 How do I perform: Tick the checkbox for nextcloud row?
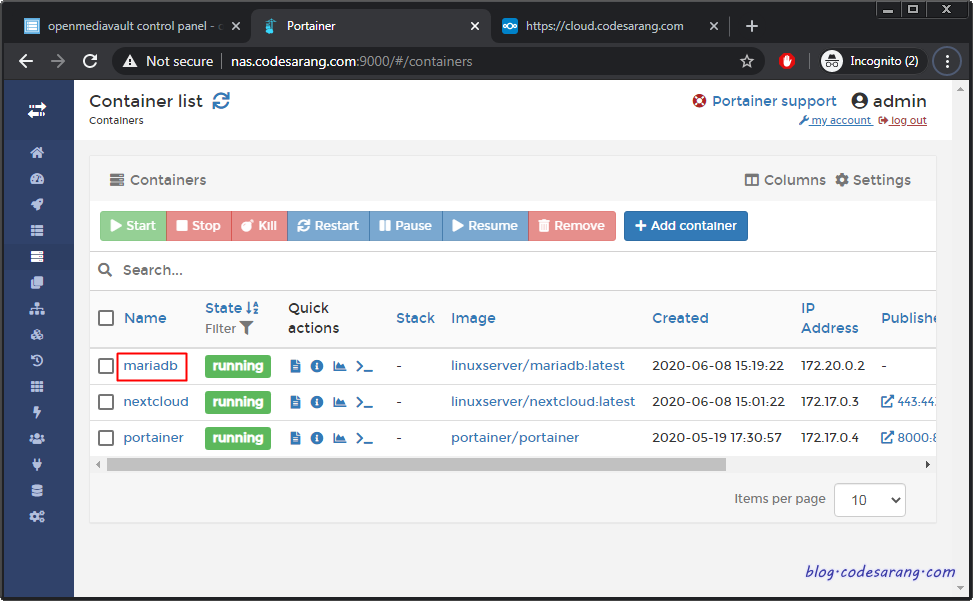click(x=106, y=402)
